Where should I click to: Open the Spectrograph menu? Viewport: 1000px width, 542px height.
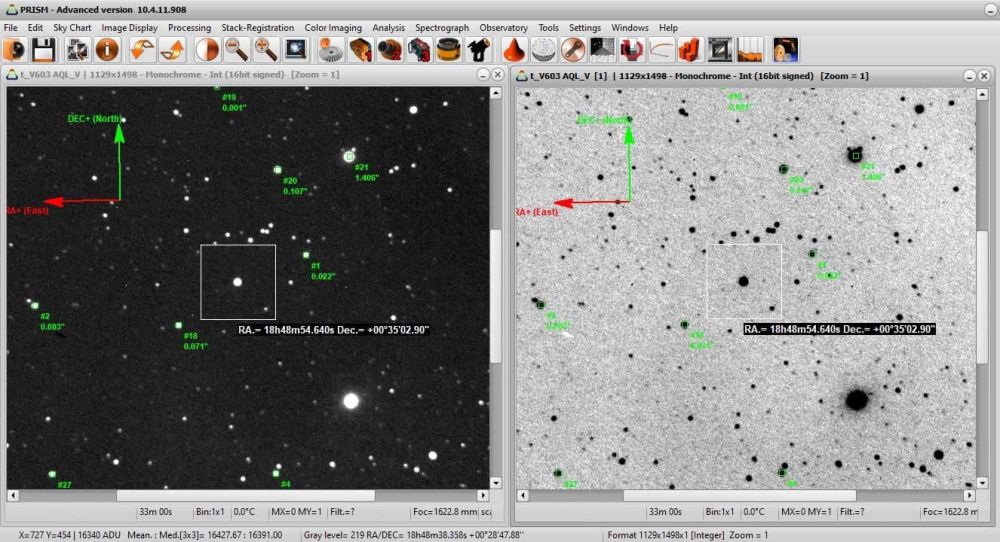(x=442, y=28)
